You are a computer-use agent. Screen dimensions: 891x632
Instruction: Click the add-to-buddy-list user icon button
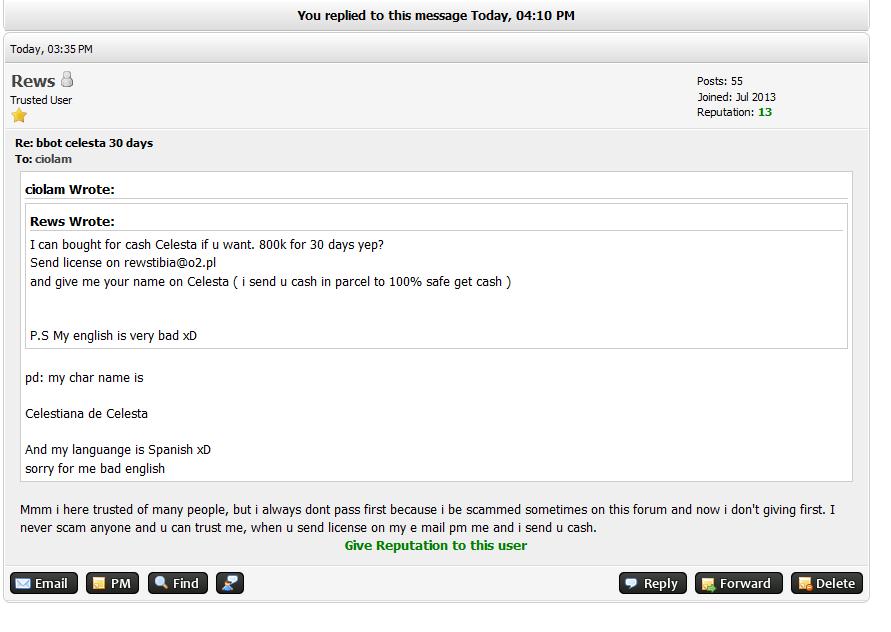230,583
